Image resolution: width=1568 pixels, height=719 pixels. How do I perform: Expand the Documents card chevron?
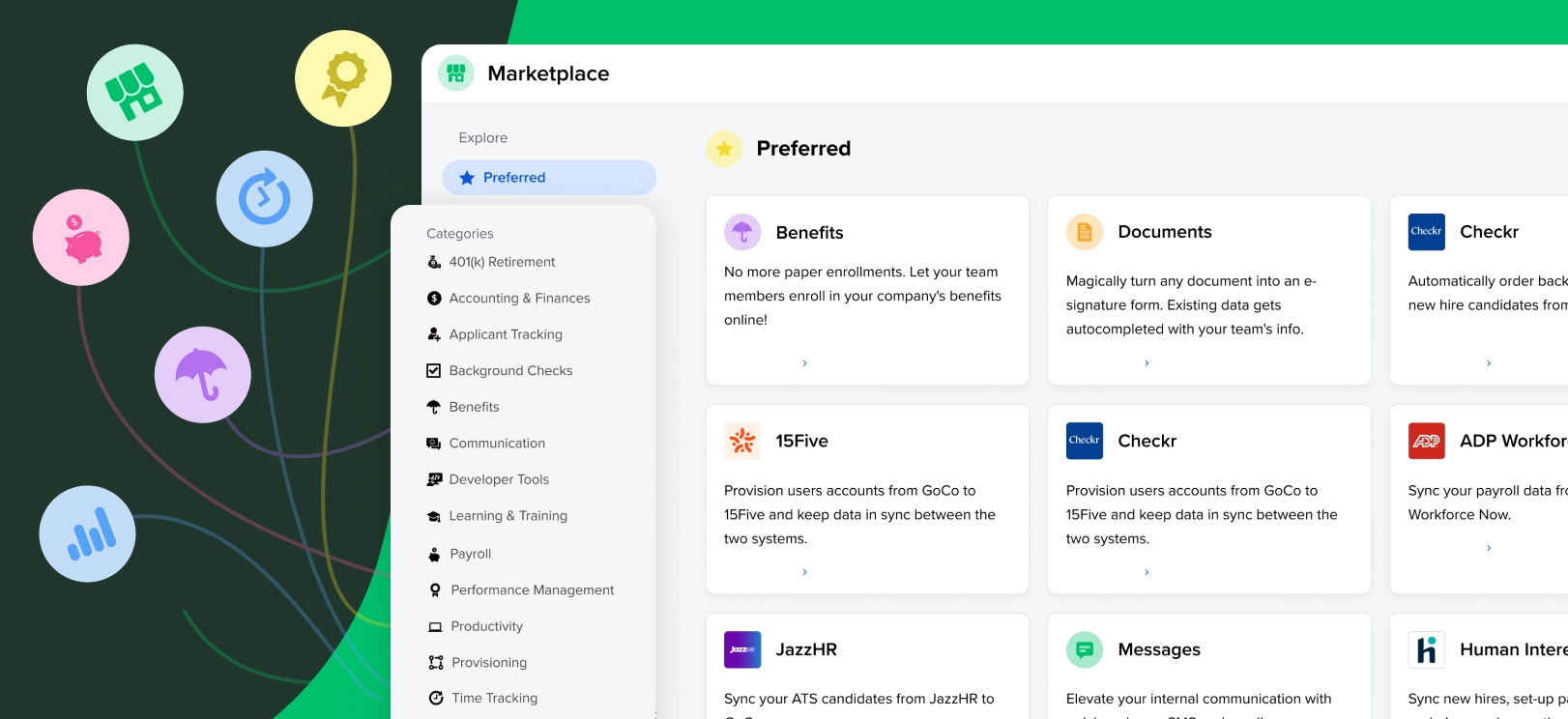pyautogui.click(x=1147, y=363)
